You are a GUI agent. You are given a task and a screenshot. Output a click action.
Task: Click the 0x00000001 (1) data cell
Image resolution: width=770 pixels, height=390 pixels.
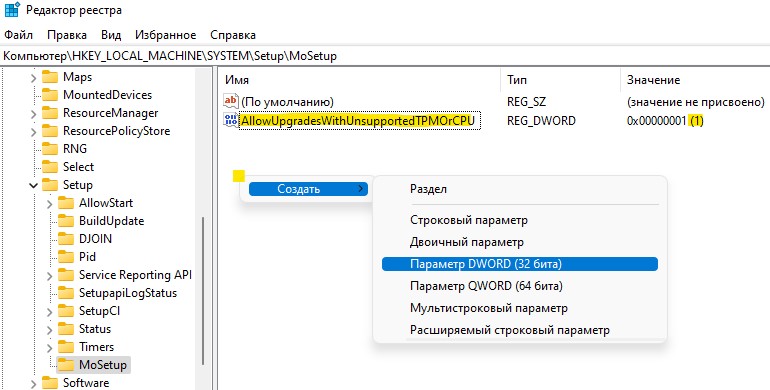click(665, 120)
